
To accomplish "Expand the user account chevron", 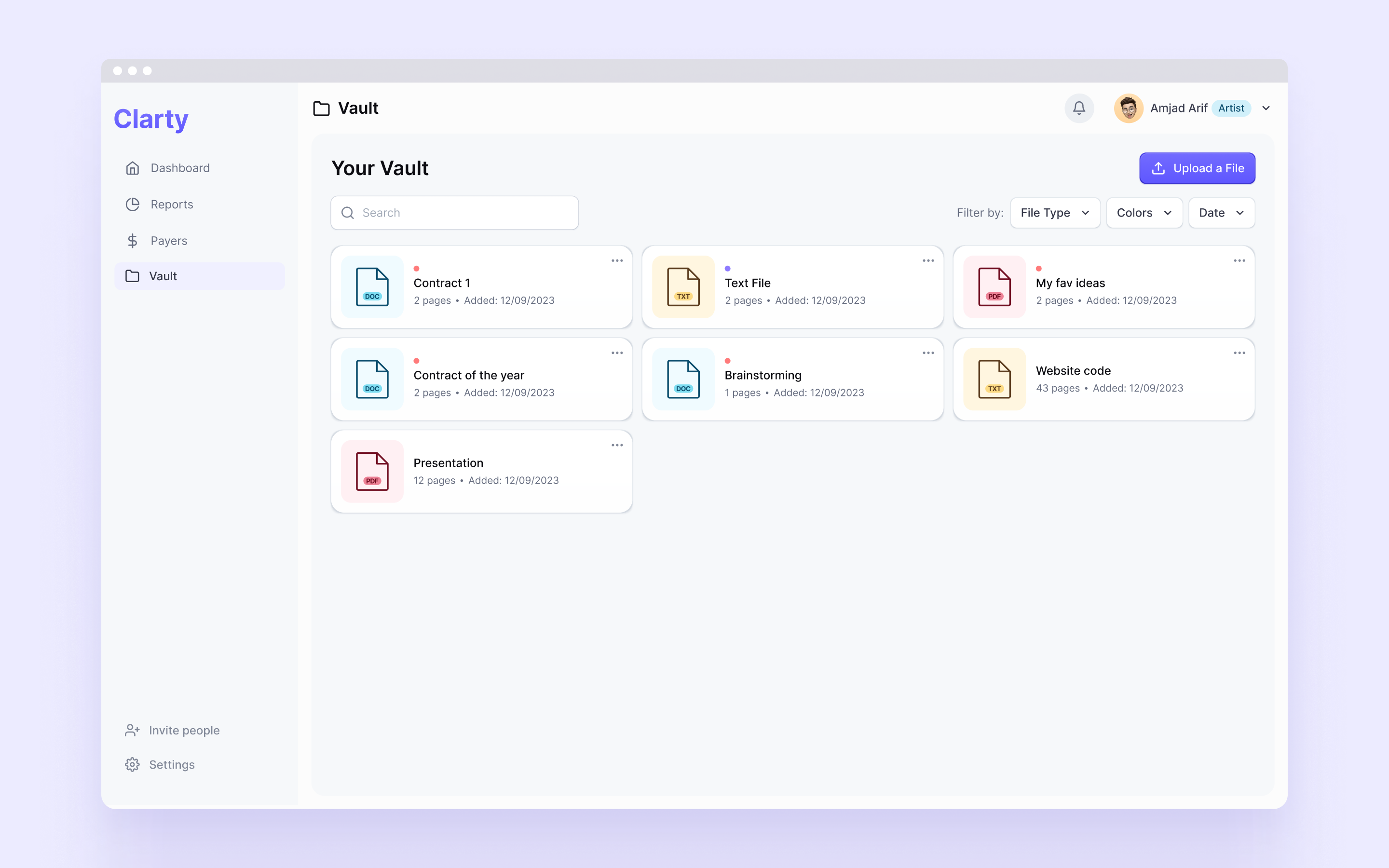I will 1266,108.
